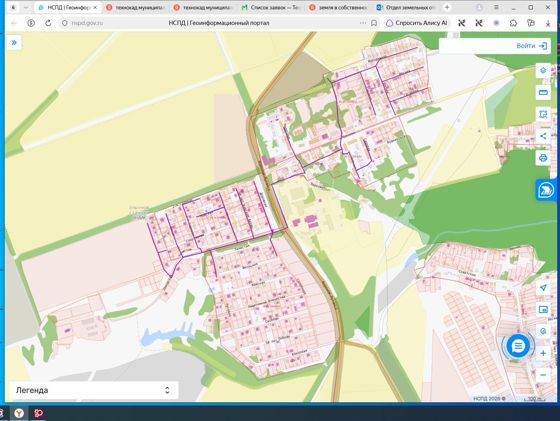
Task: Print the map with printer icon
Action: click(x=543, y=158)
